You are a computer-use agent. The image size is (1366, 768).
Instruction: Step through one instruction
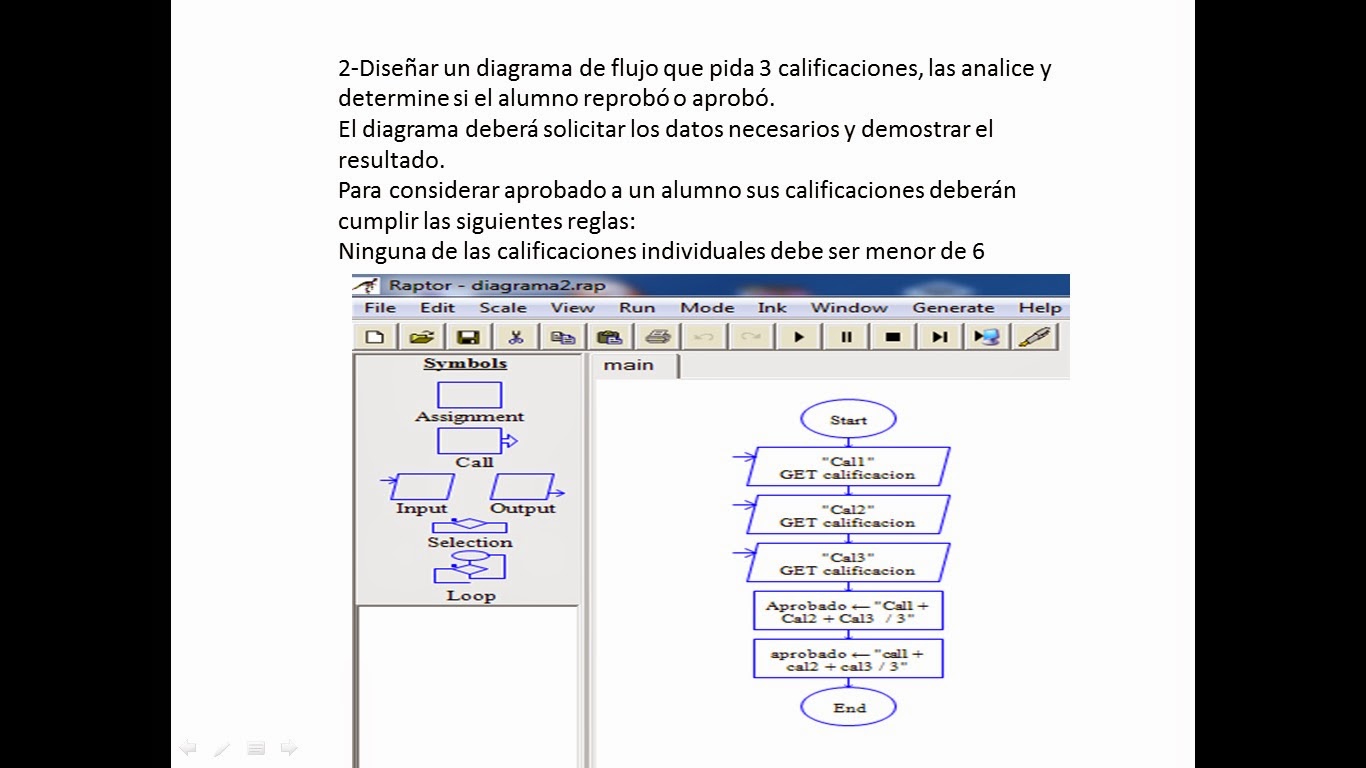[x=938, y=337]
